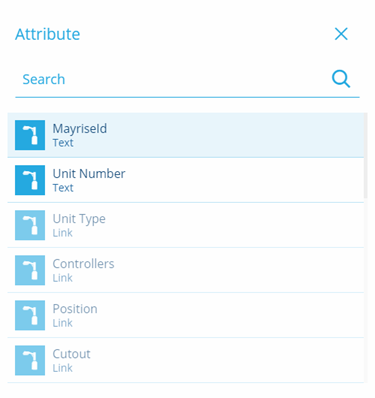Screen dimensions: 375x398
Task: Click the street light icon beside Position
Action: (30, 315)
